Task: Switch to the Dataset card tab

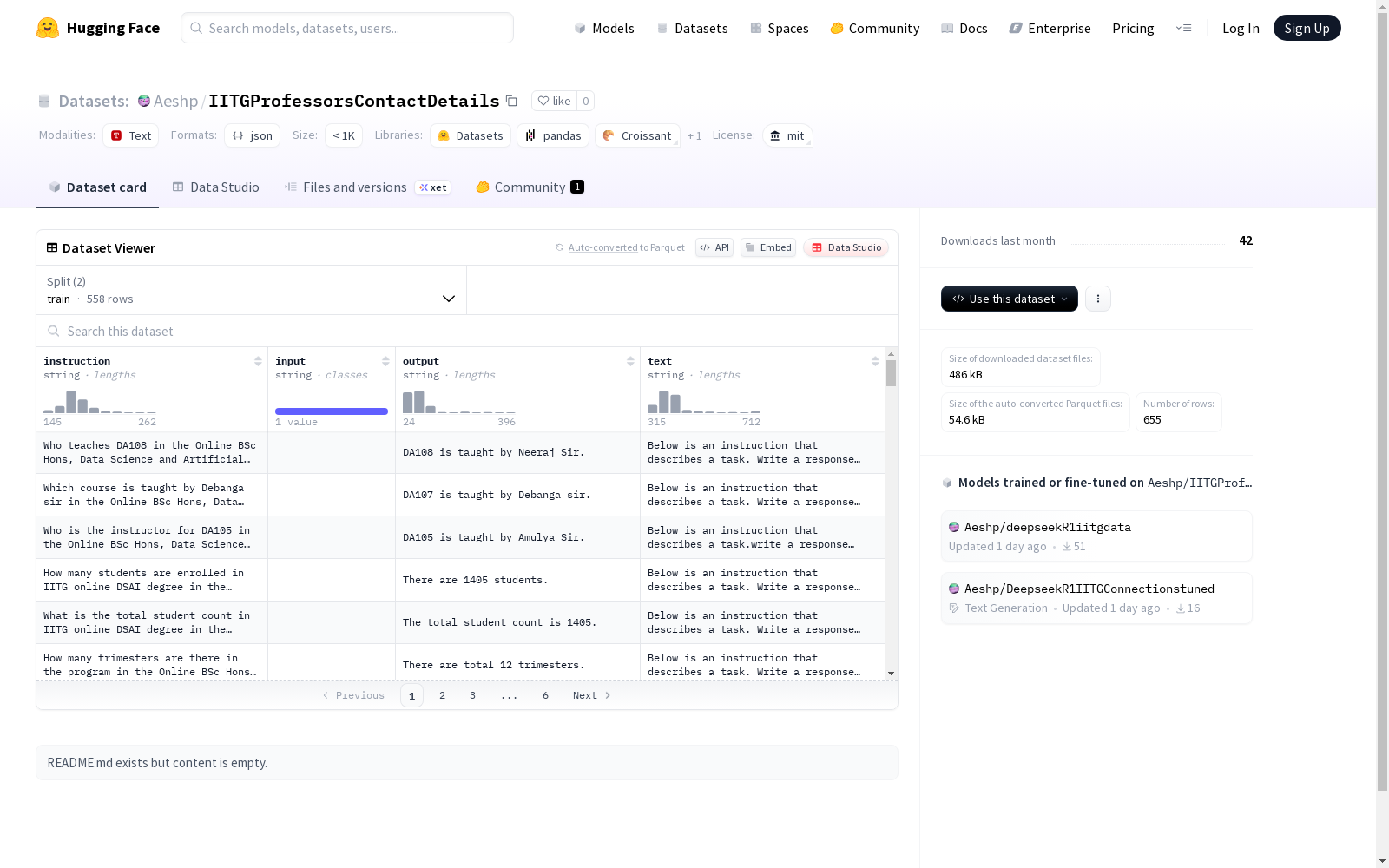Action: [97, 187]
